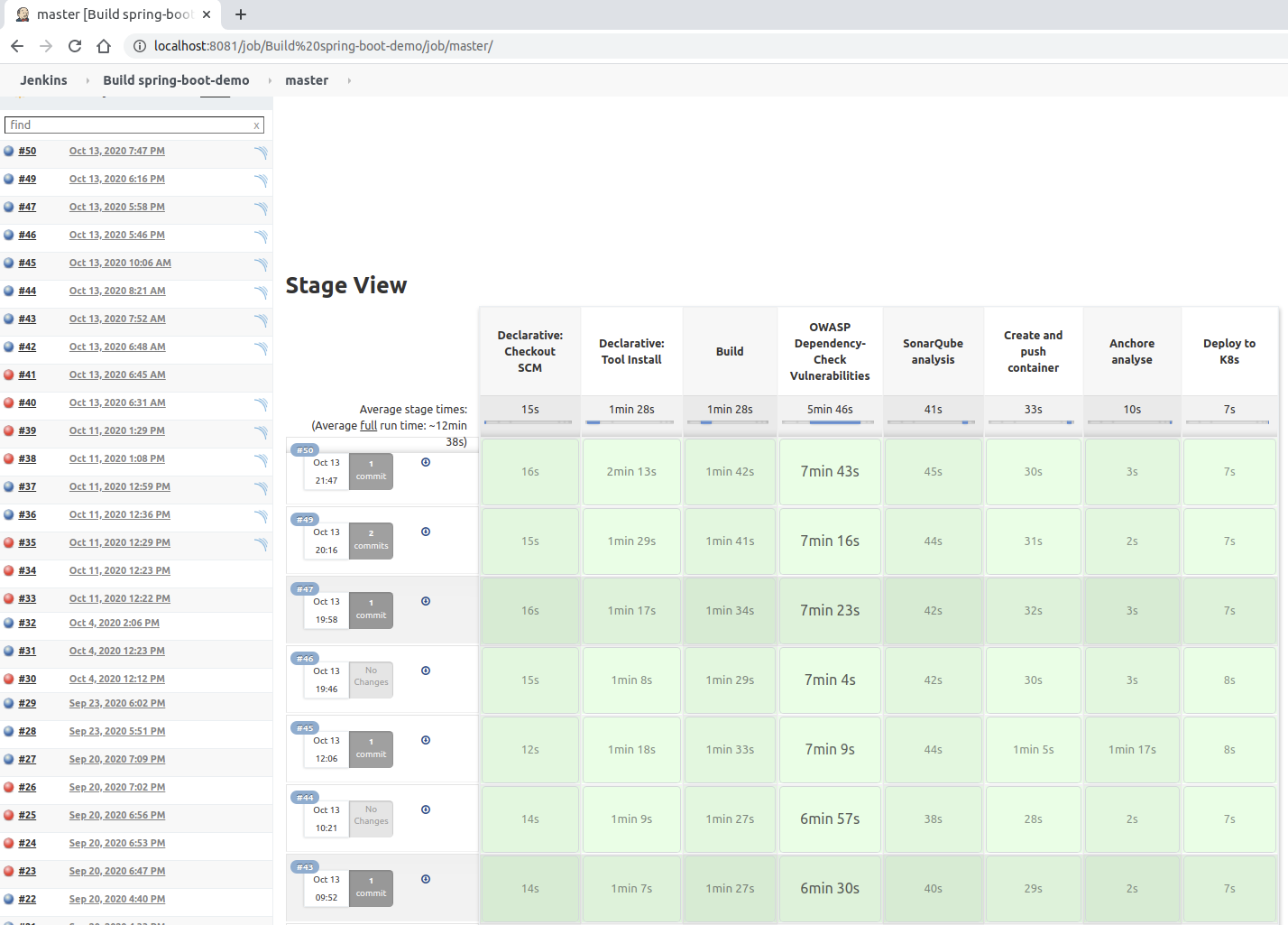1288x925 pixels.
Task: Click the blue status ball of build #49
Action: click(x=9, y=179)
